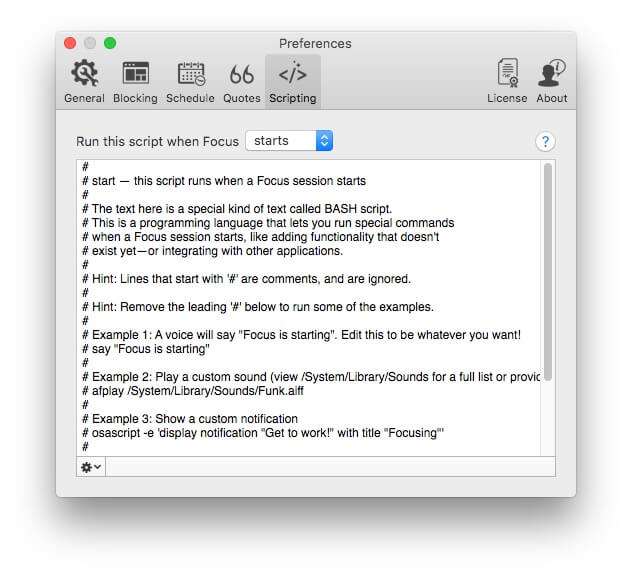Click the line '# afplay /System/Library/Sounds/Funk.aiff'
This screenshot has height=577, width=632.
193,391
